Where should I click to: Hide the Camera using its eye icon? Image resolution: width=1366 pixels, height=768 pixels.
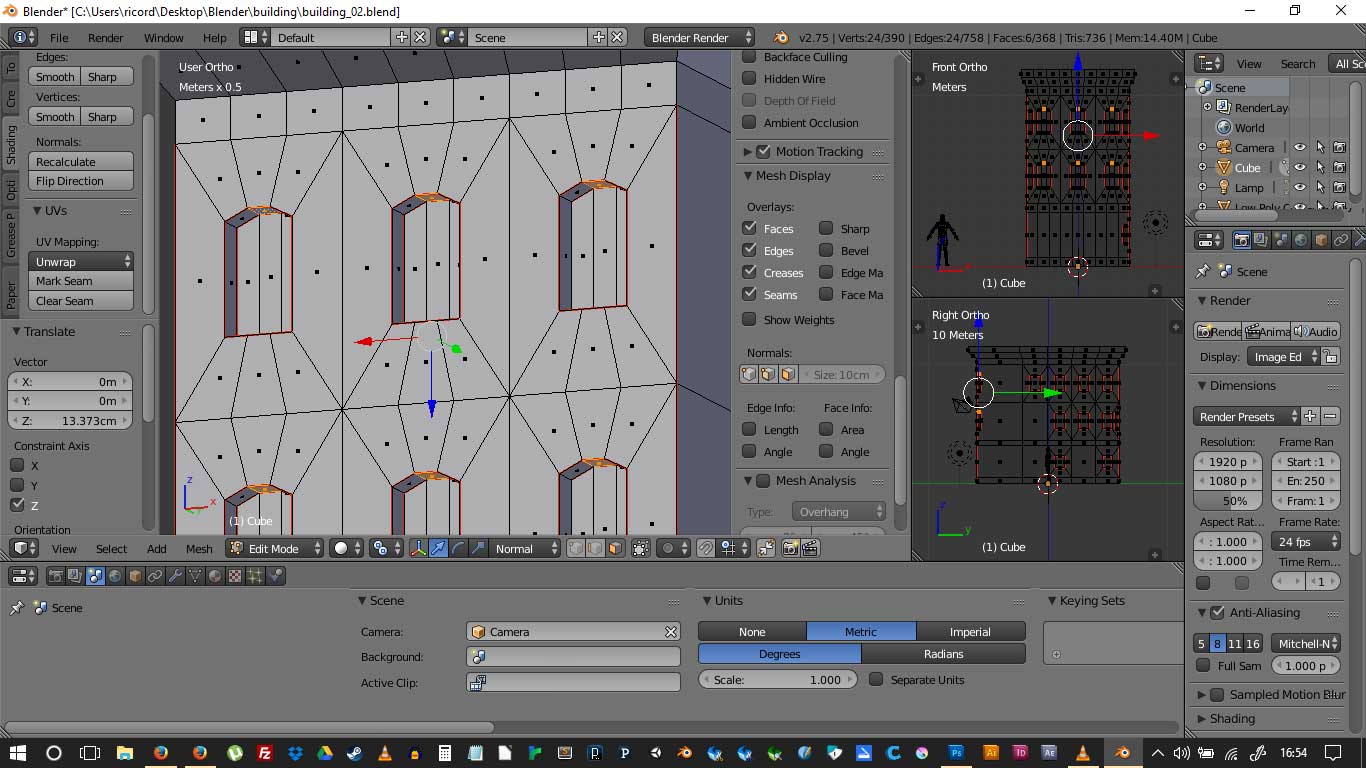[x=1299, y=148]
